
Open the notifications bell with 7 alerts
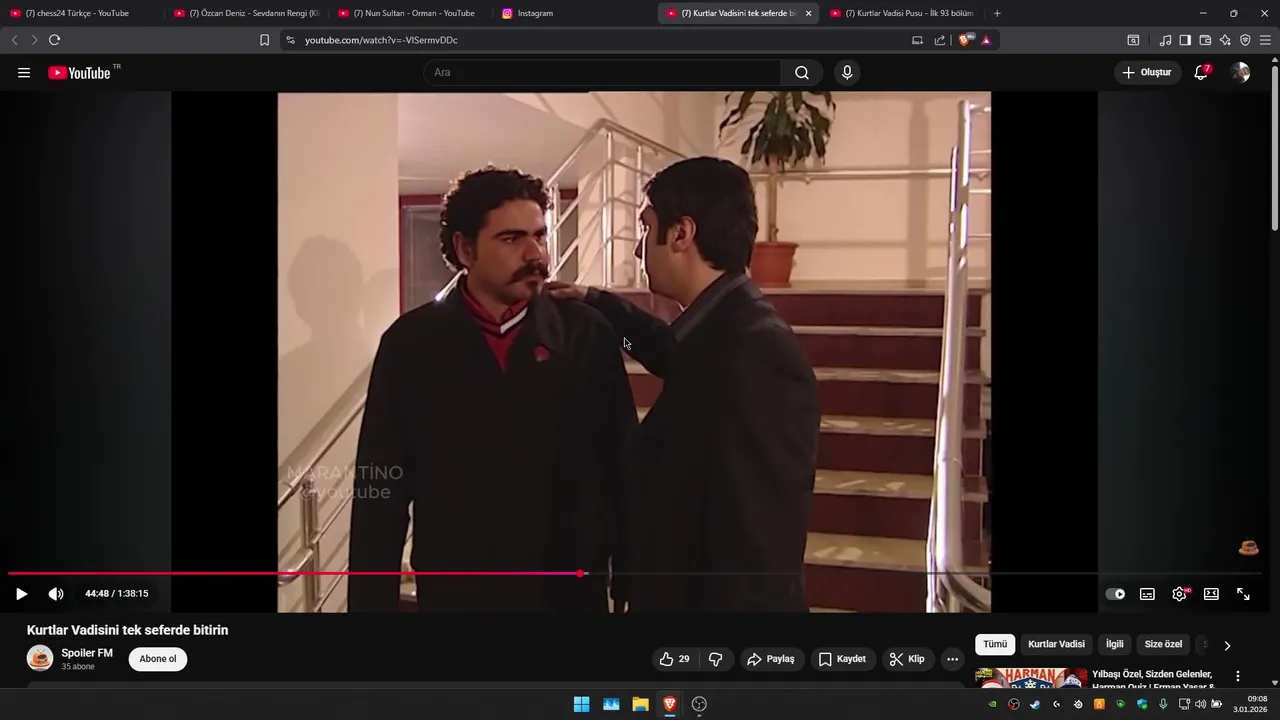[1202, 72]
